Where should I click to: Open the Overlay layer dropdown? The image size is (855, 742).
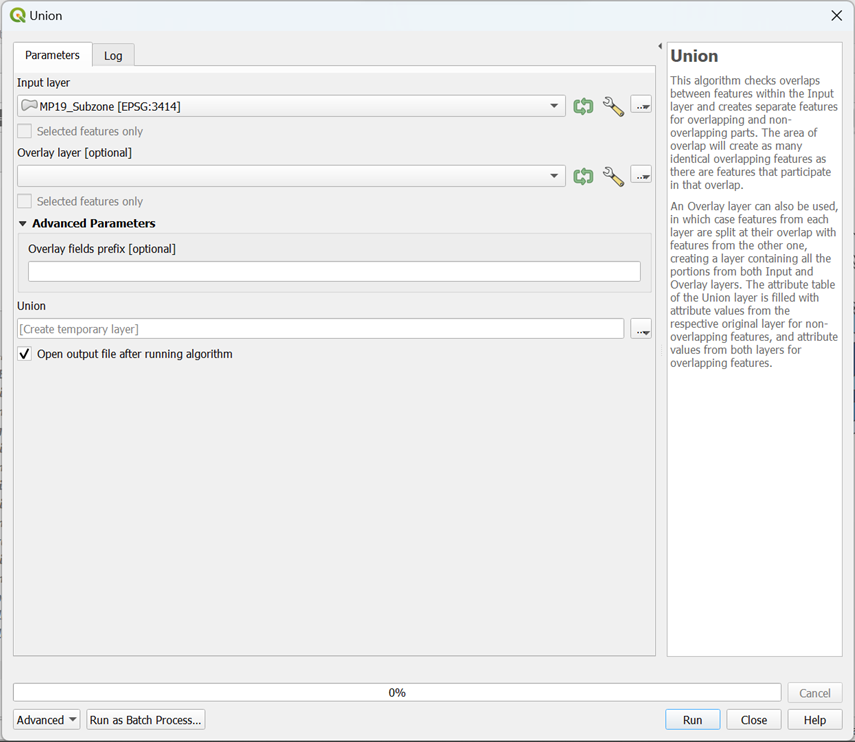tap(291, 176)
